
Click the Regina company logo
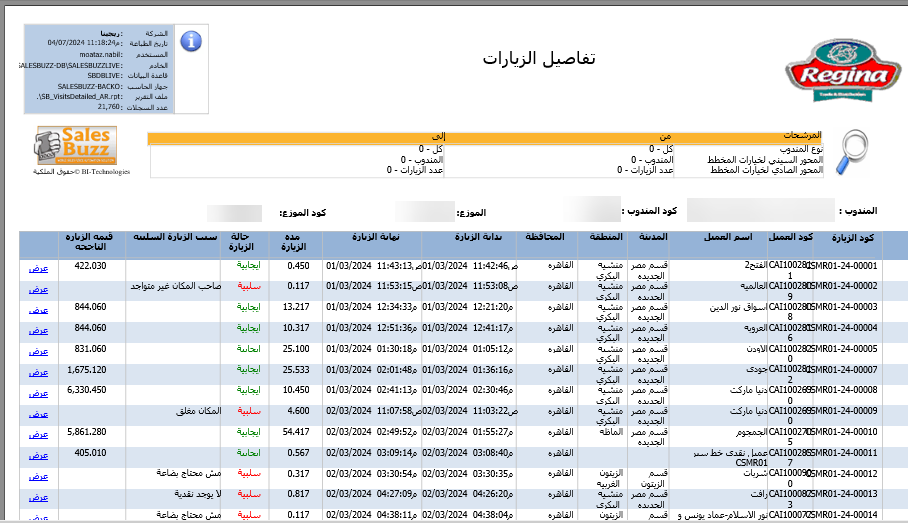tap(836, 71)
